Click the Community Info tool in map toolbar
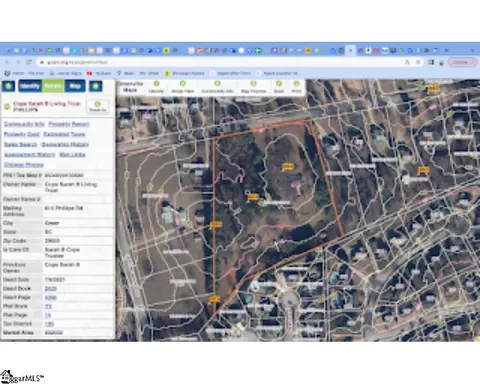The image size is (480, 384). tap(217, 87)
